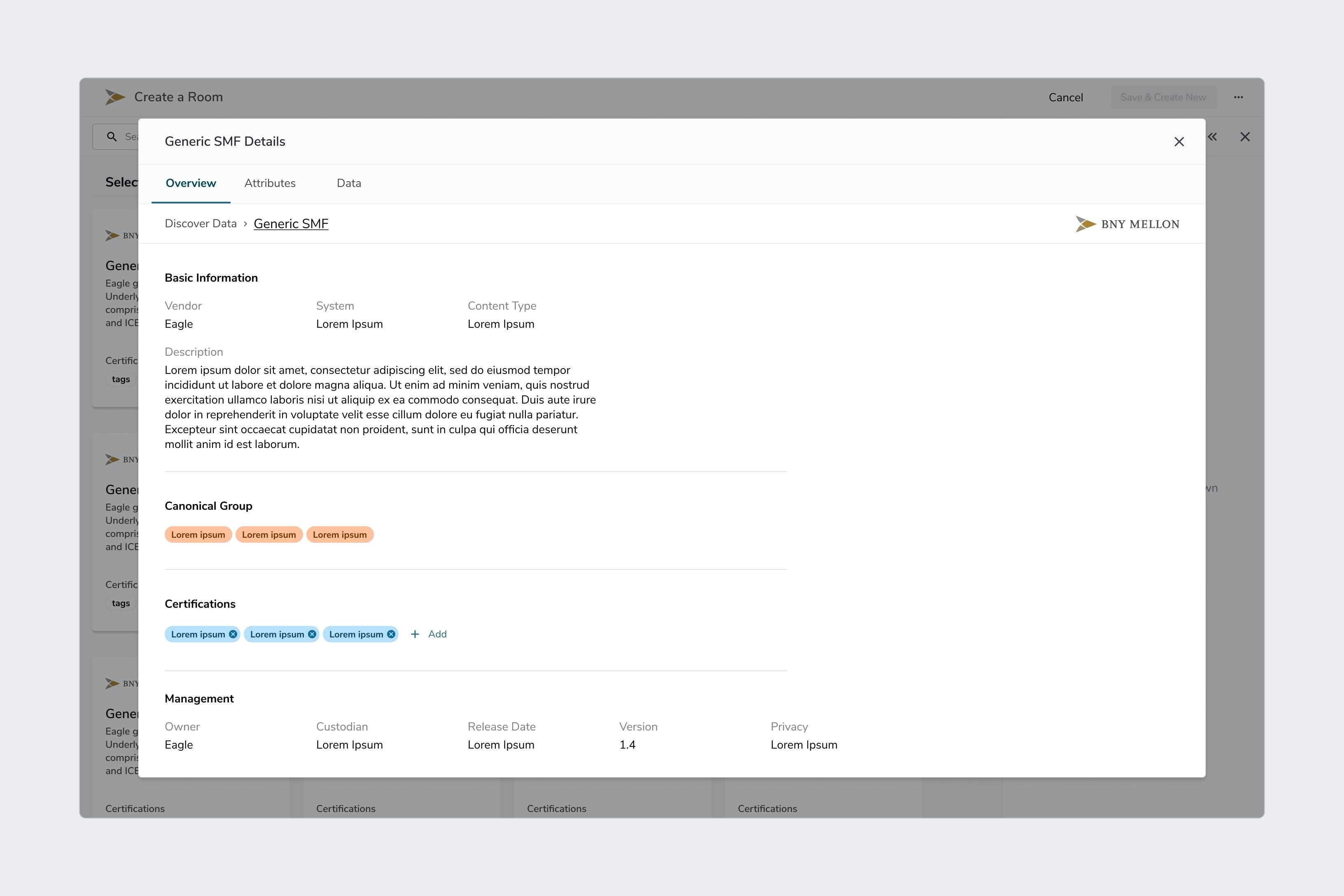Click the Management heading
Image resolution: width=1344 pixels, height=896 pixels.
point(199,699)
